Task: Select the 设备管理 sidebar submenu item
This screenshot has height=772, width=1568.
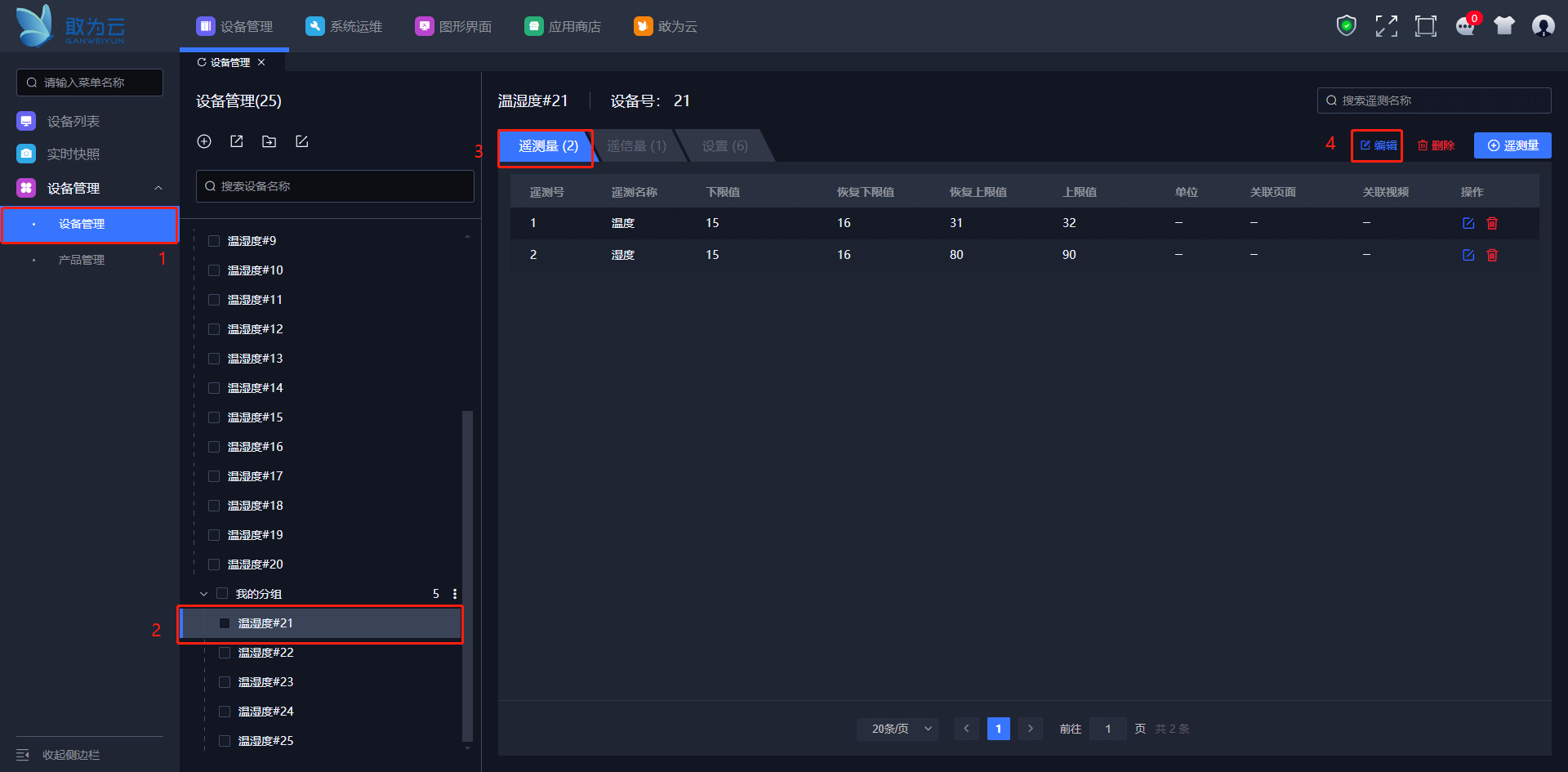Action: (x=90, y=224)
